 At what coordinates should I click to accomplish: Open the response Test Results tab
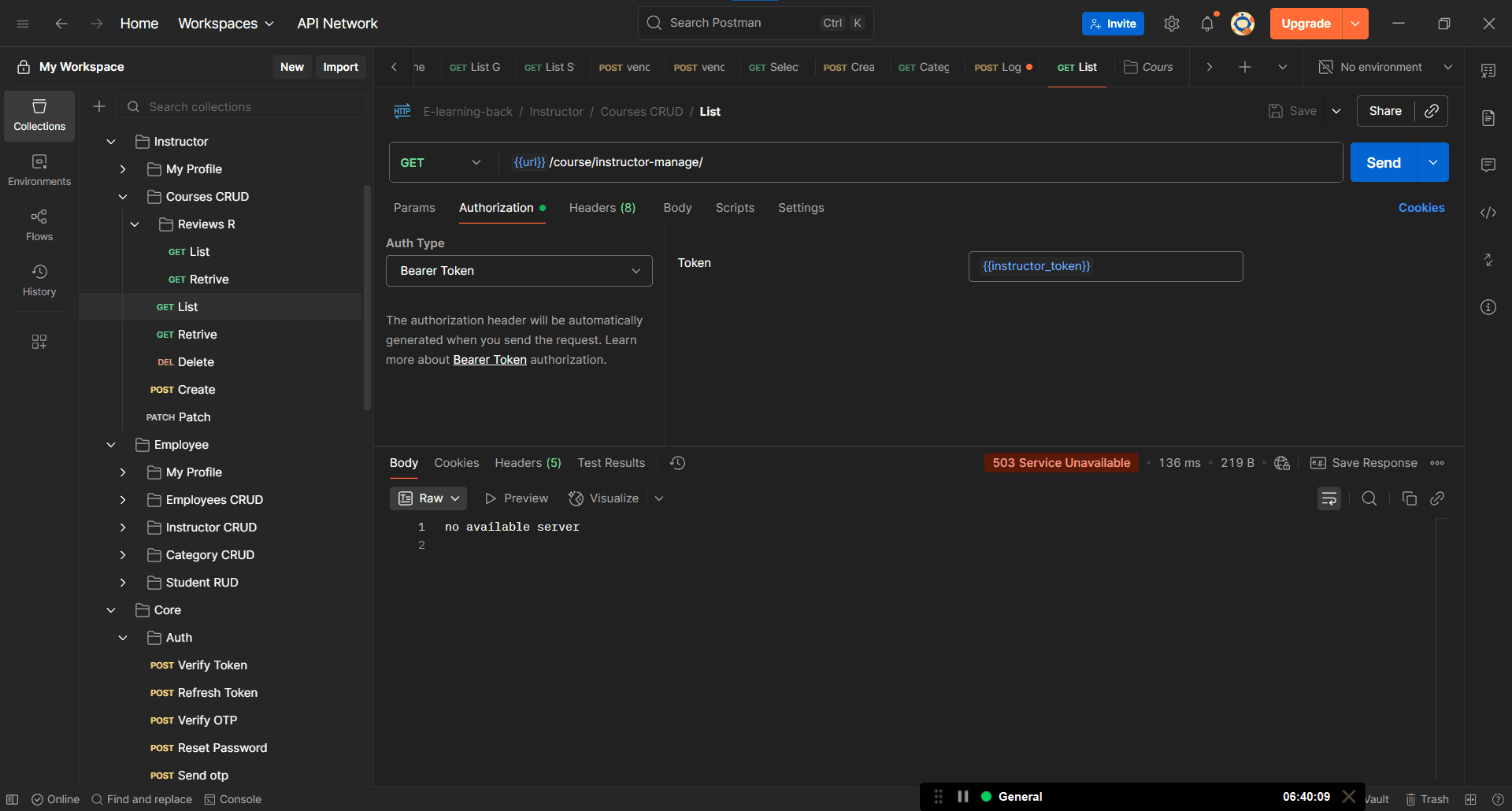pyautogui.click(x=611, y=463)
